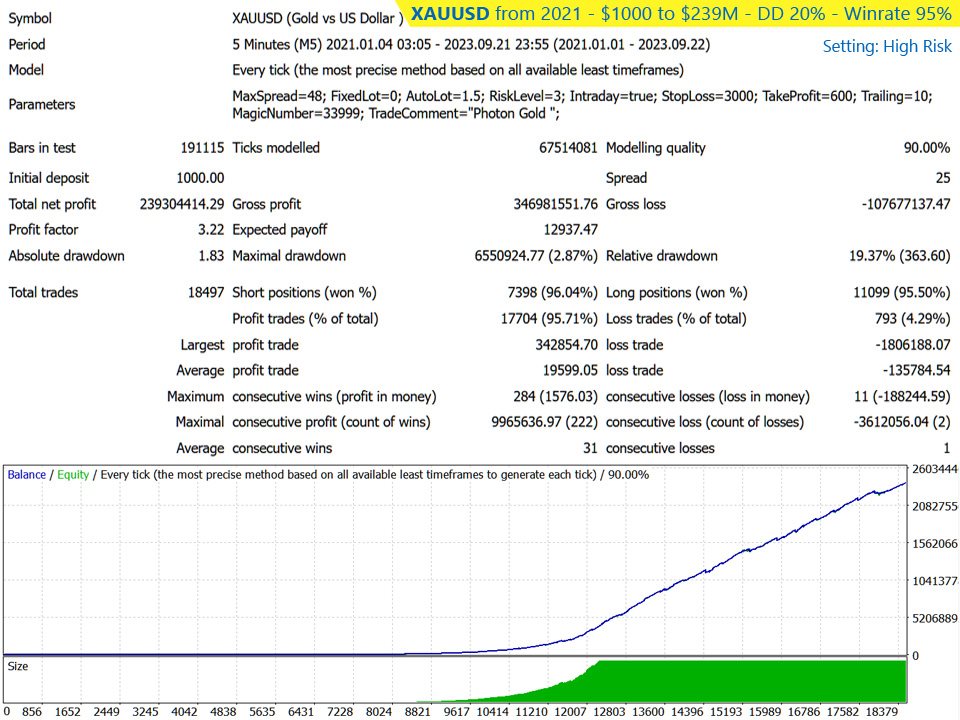This screenshot has height=720, width=960.
Task: Click Long positions value 11099 (95.50%)
Action: (902, 293)
